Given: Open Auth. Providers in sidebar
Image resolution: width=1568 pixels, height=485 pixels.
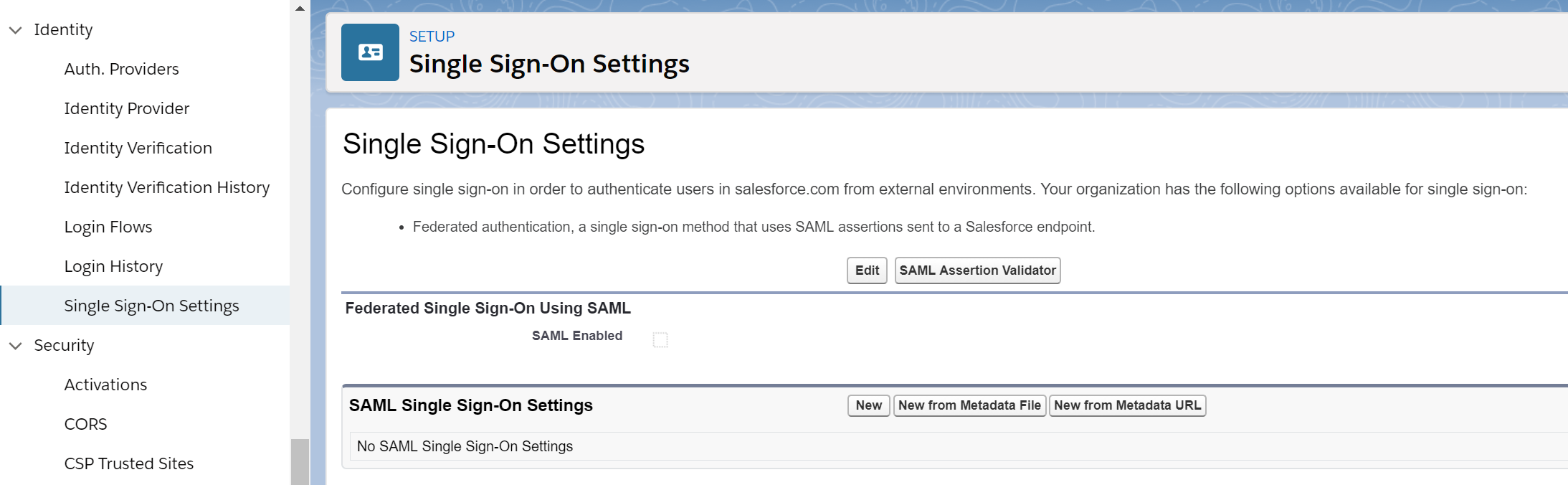Looking at the screenshot, I should pyautogui.click(x=121, y=69).
